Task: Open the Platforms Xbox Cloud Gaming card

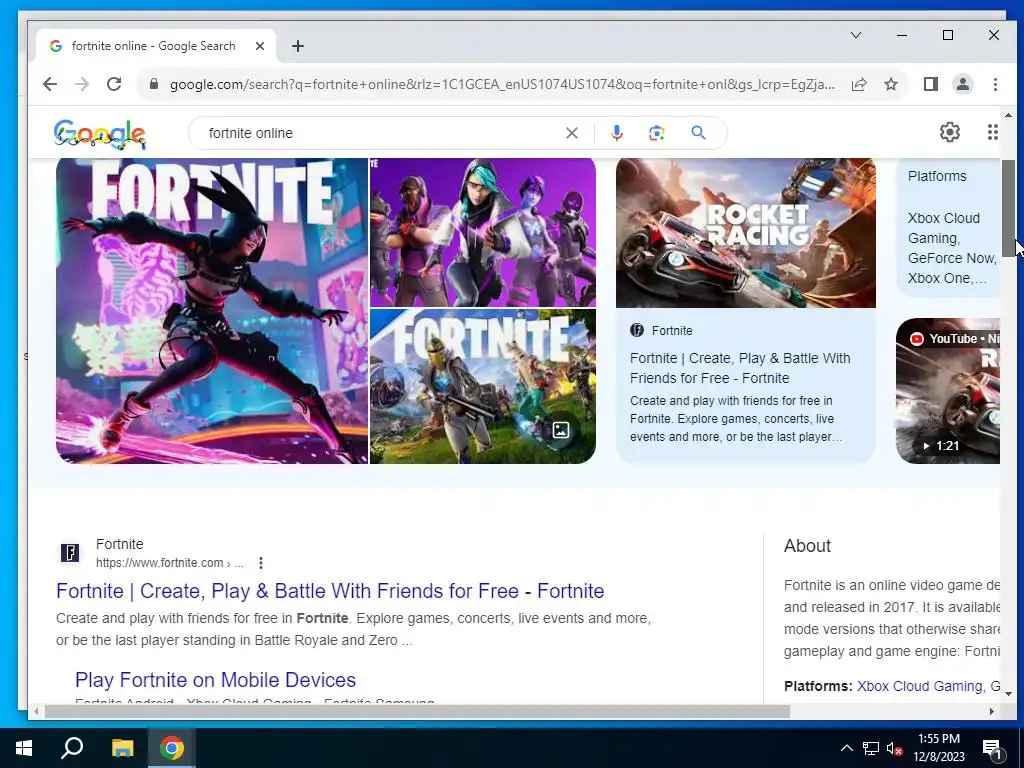Action: [x=948, y=227]
